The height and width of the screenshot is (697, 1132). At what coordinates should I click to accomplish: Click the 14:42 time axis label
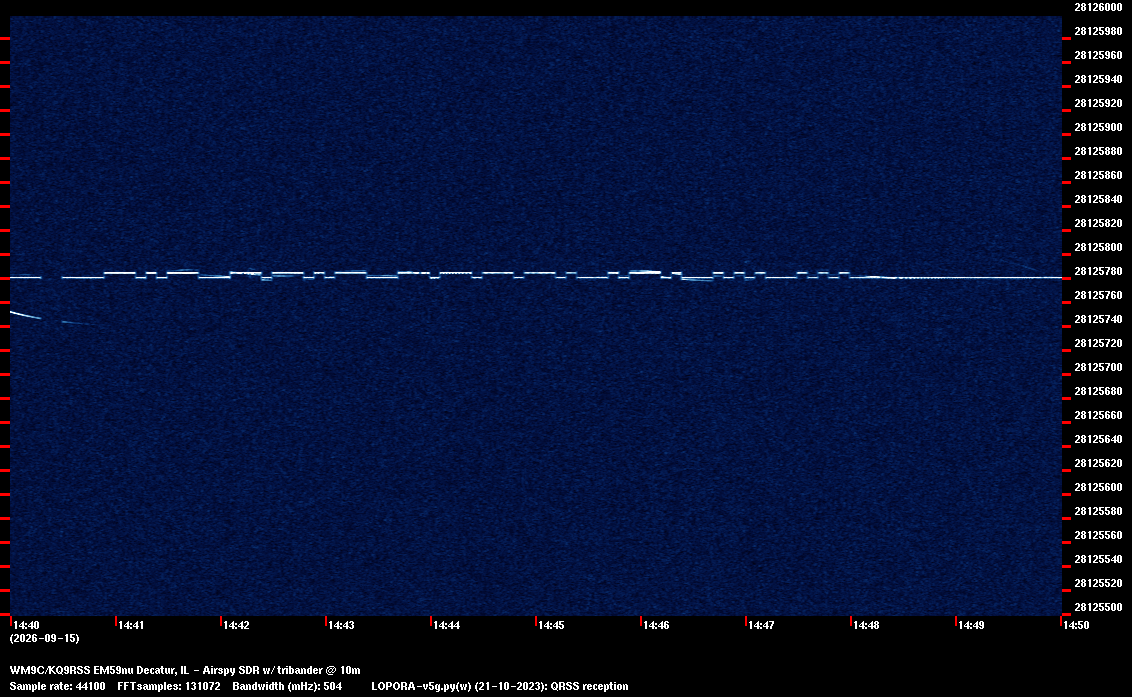point(236,625)
